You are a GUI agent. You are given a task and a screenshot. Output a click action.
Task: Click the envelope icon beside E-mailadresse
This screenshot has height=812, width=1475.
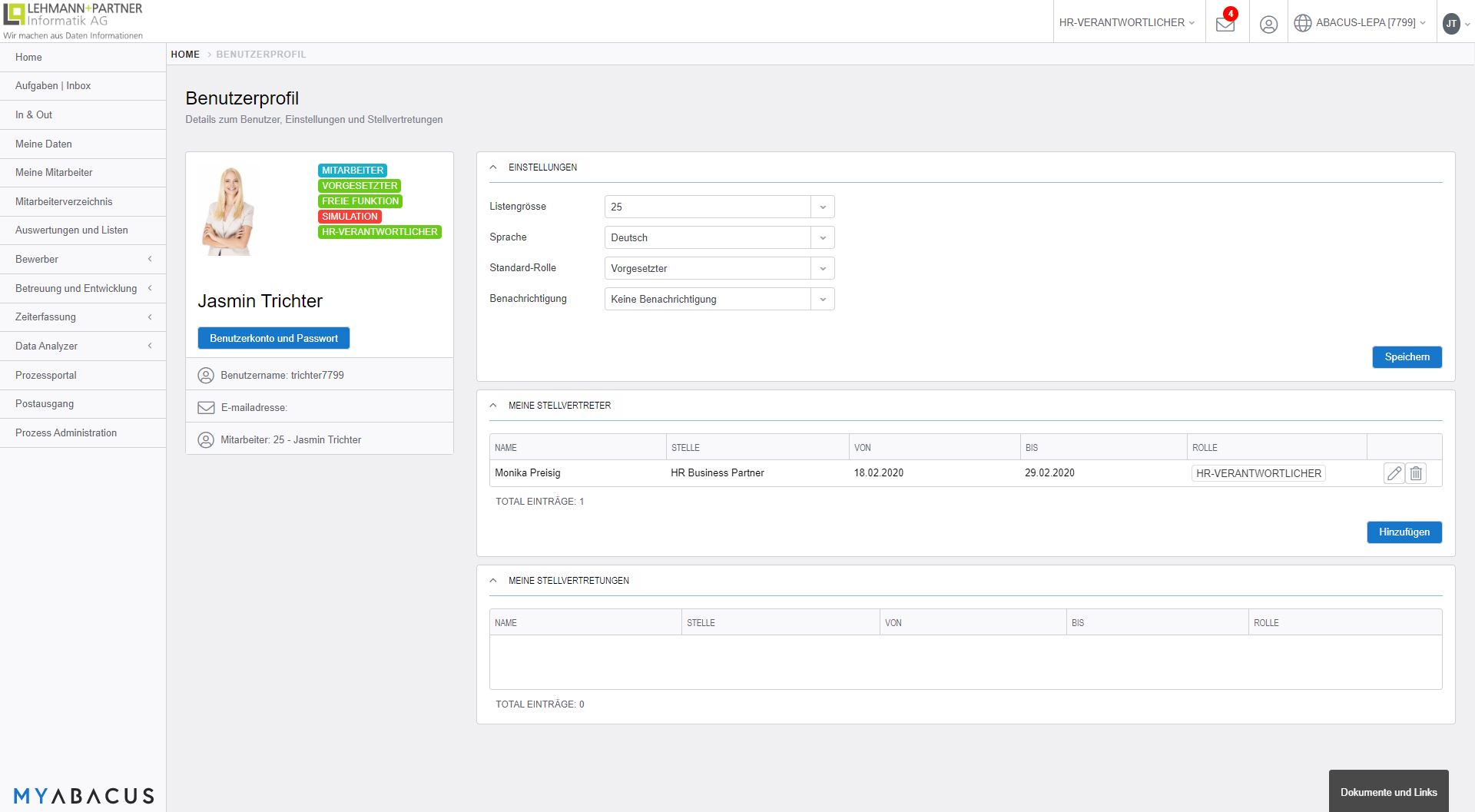[206, 408]
